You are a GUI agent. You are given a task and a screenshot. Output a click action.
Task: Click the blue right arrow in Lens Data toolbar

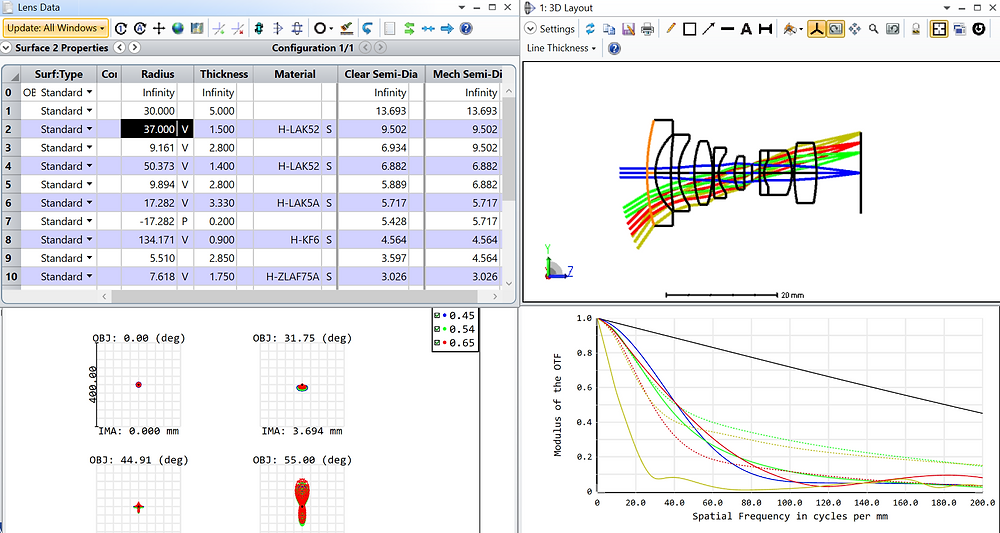coord(447,28)
